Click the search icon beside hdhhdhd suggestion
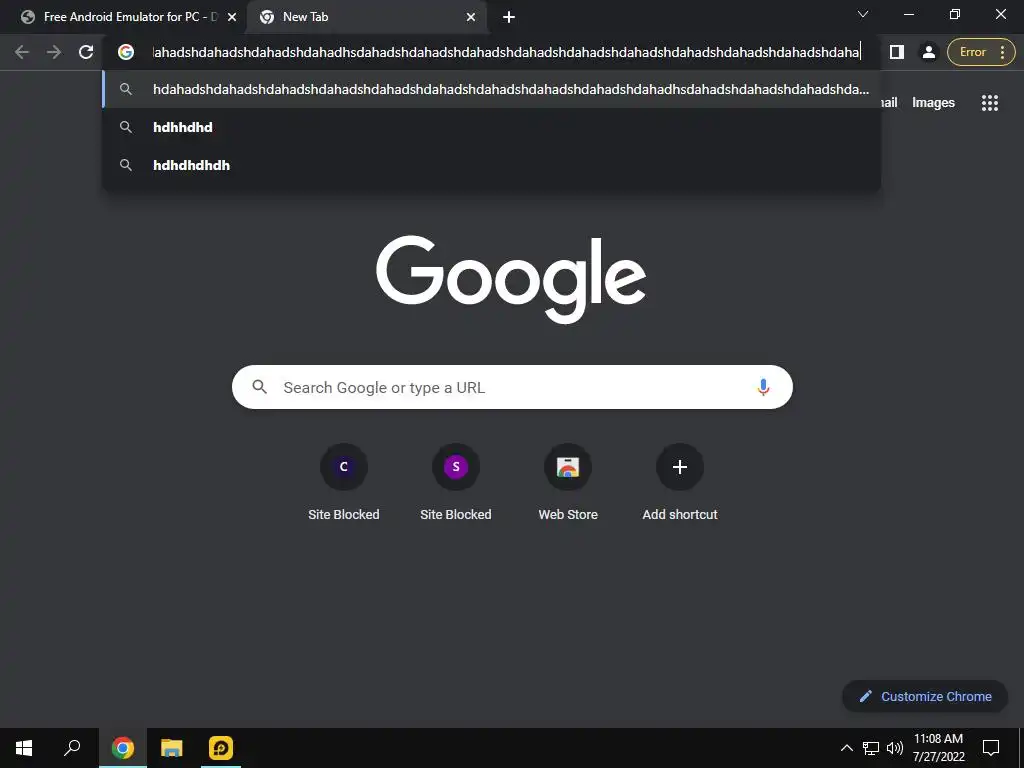The width and height of the screenshot is (1024, 768). click(x=126, y=127)
